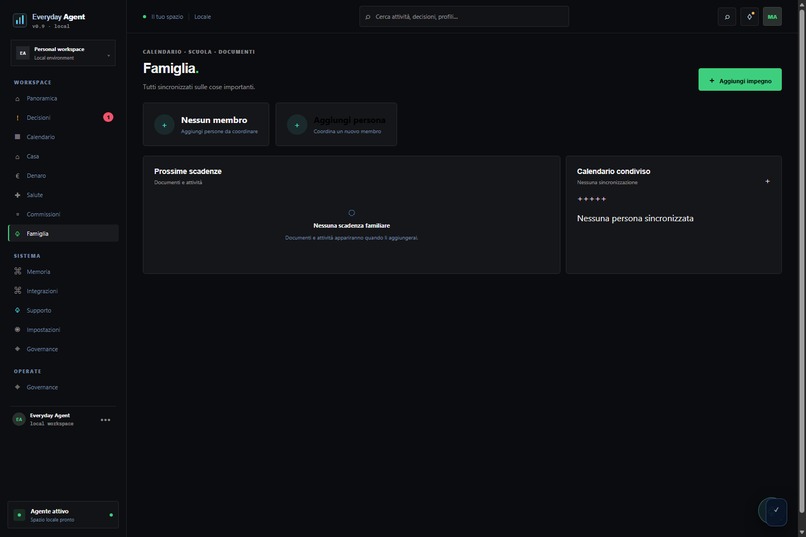Open the Calendario section

(63, 137)
